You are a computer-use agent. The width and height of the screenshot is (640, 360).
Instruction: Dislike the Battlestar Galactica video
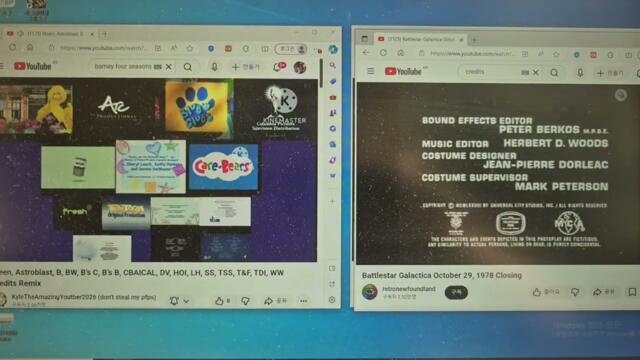(x=575, y=292)
